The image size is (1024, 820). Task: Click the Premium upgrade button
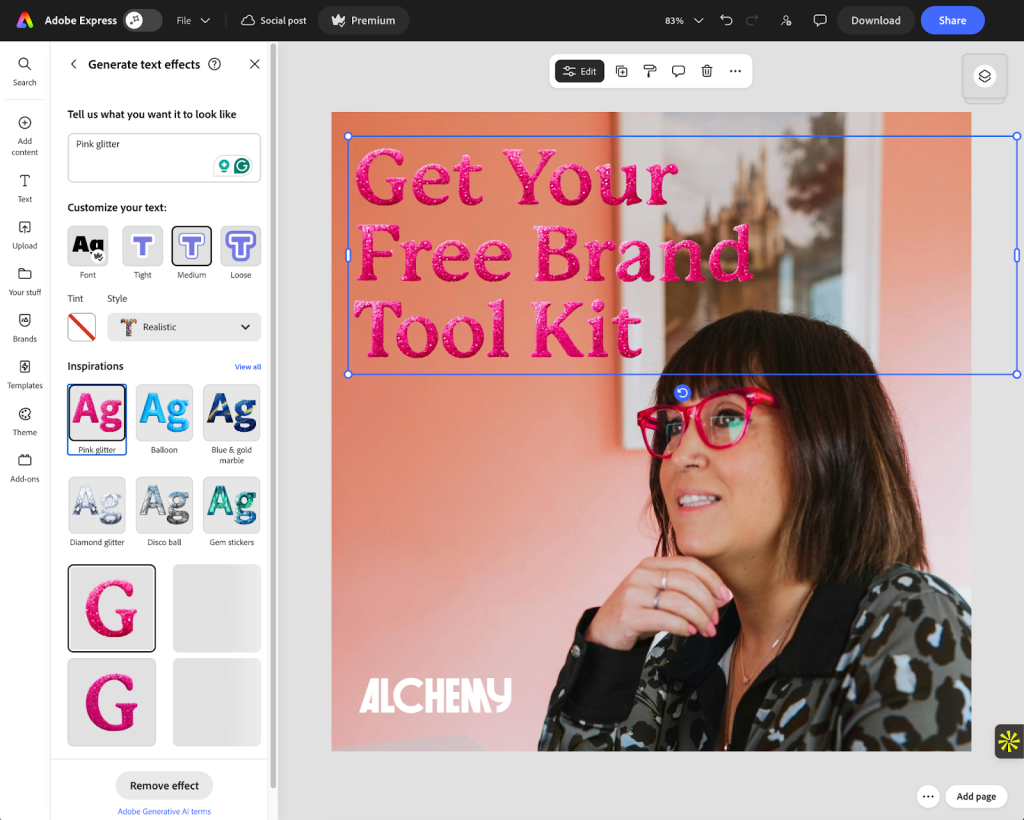(364, 20)
